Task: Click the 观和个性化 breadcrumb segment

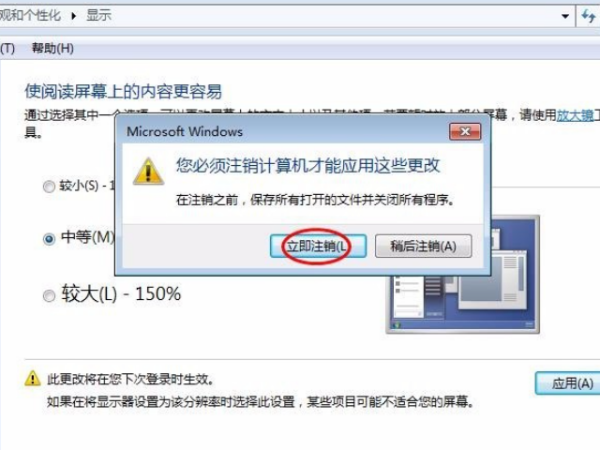Action: [x=30, y=16]
